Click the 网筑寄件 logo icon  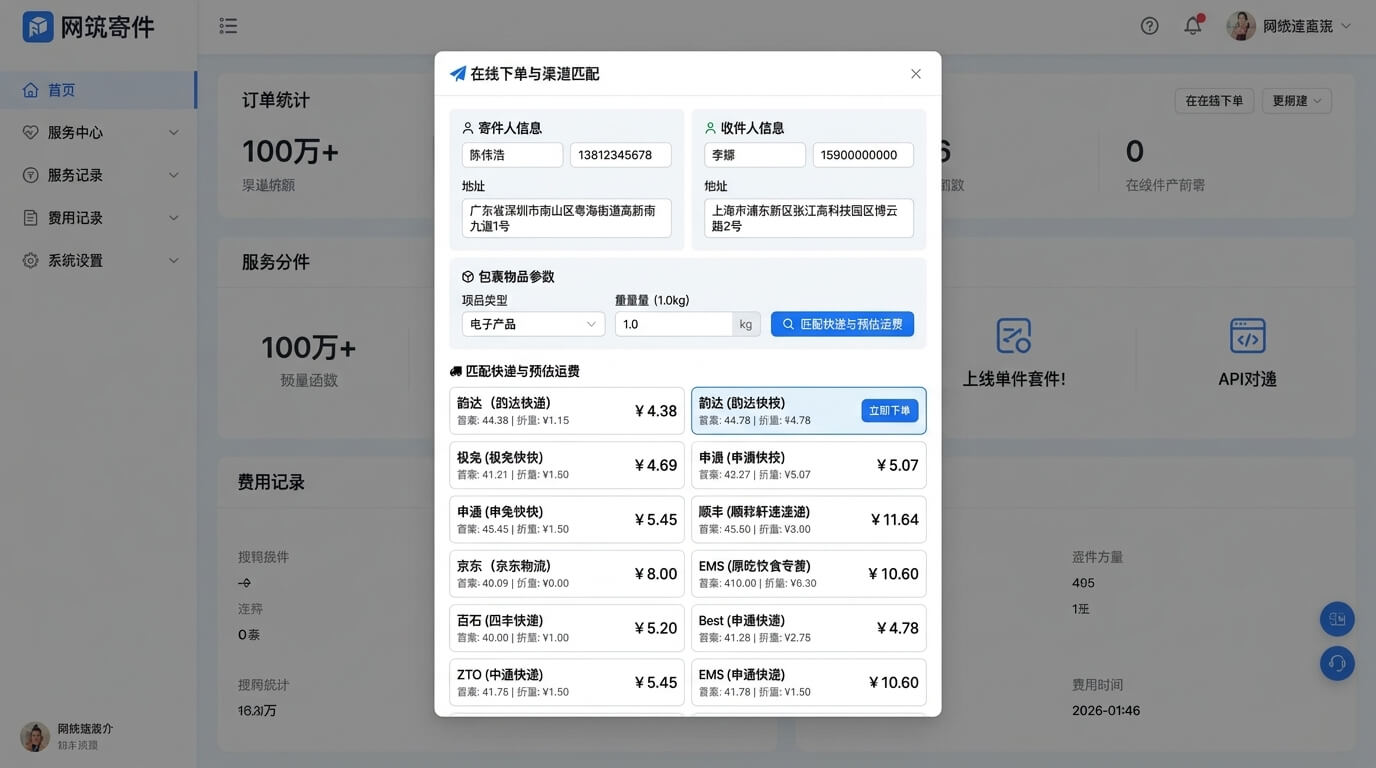click(38, 27)
